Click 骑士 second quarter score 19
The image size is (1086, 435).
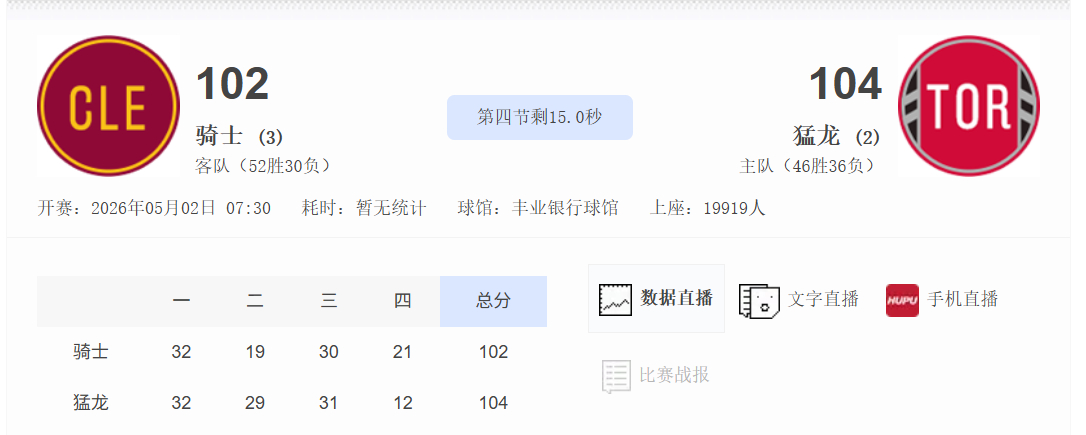click(255, 352)
